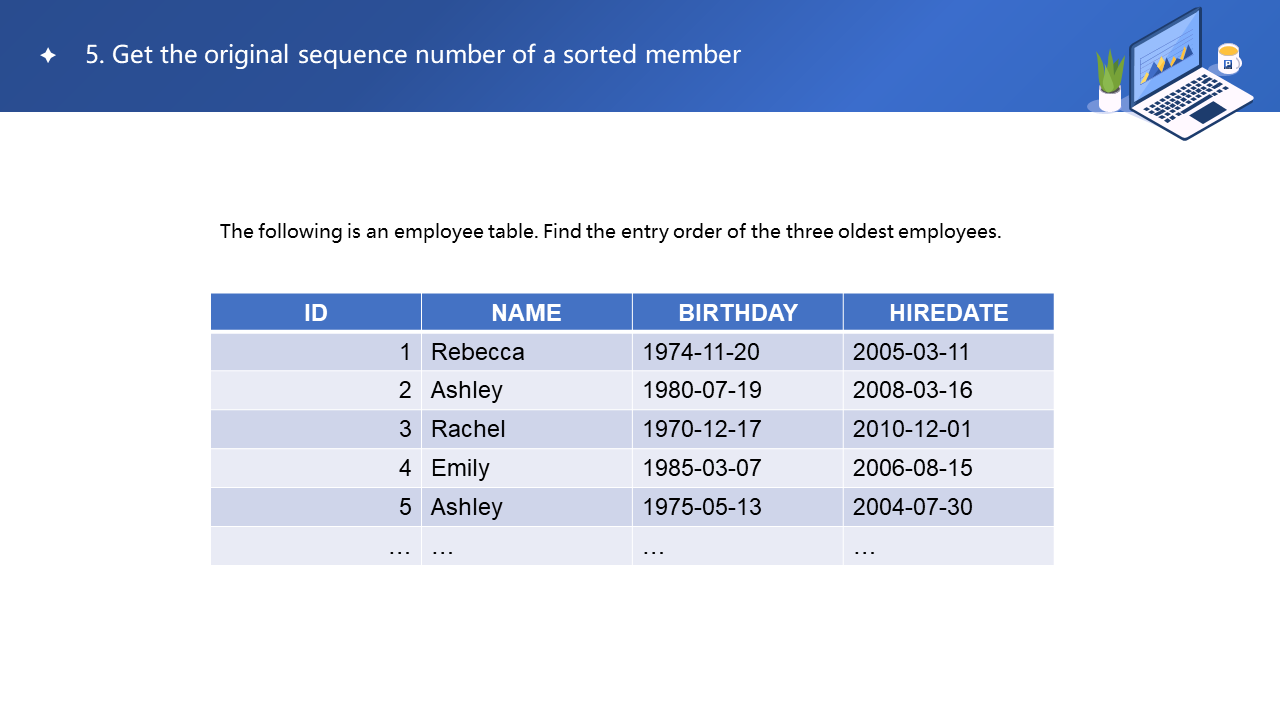Select the NAME column header
The image size is (1280, 720).
click(x=526, y=313)
